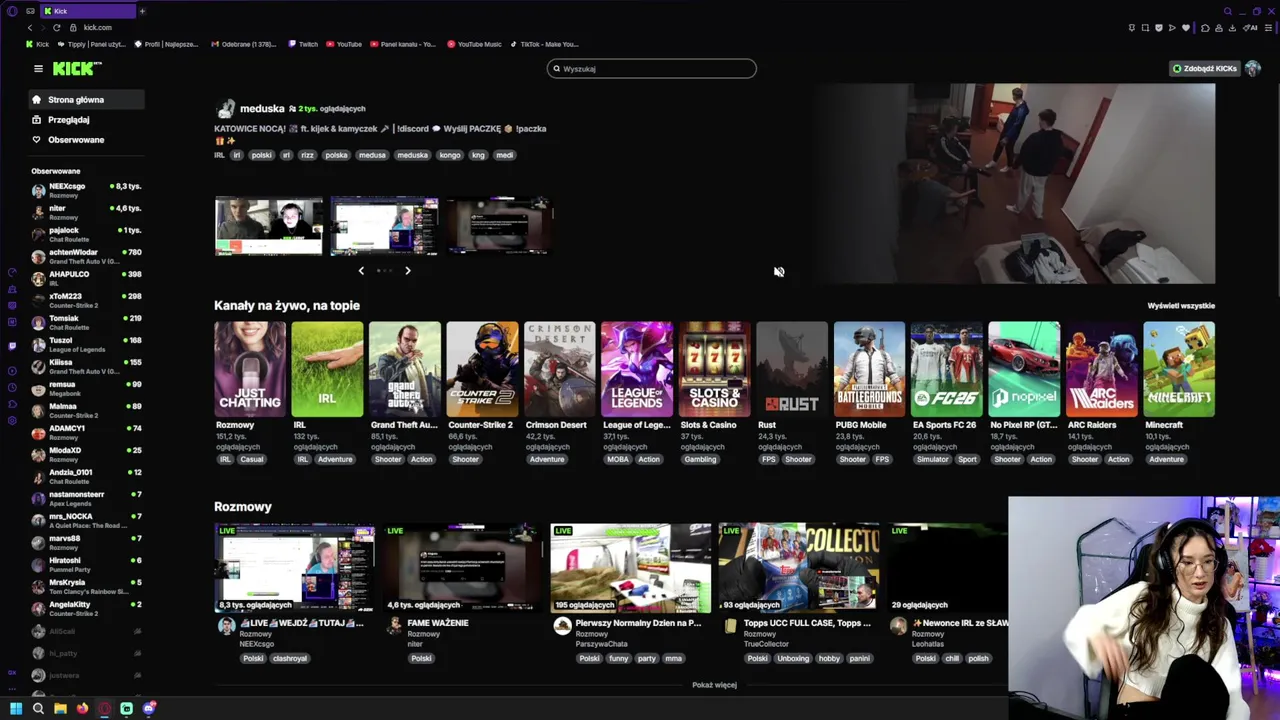1280x720 pixels.
Task: Open the Slots & Casino category card
Action: tap(714, 369)
